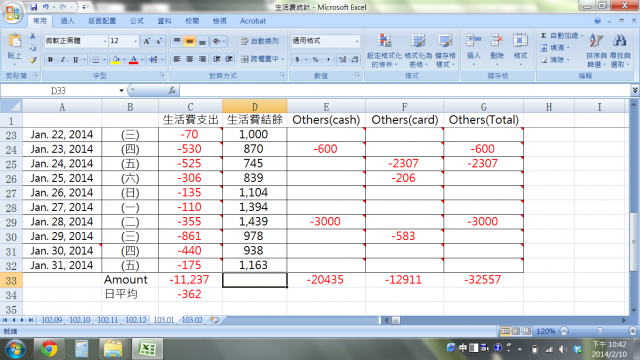The height and width of the screenshot is (360, 640).
Task: Open Conditional Formatting options
Action: 384,50
